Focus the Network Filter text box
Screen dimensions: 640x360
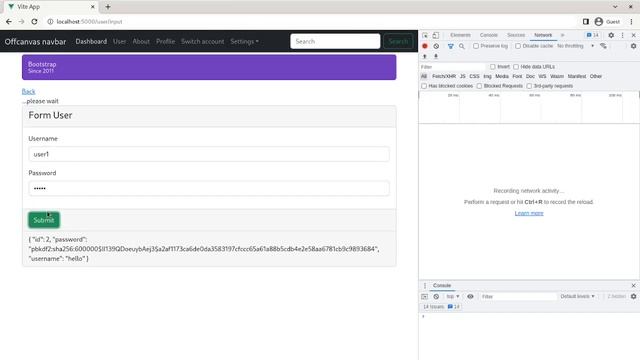point(452,67)
